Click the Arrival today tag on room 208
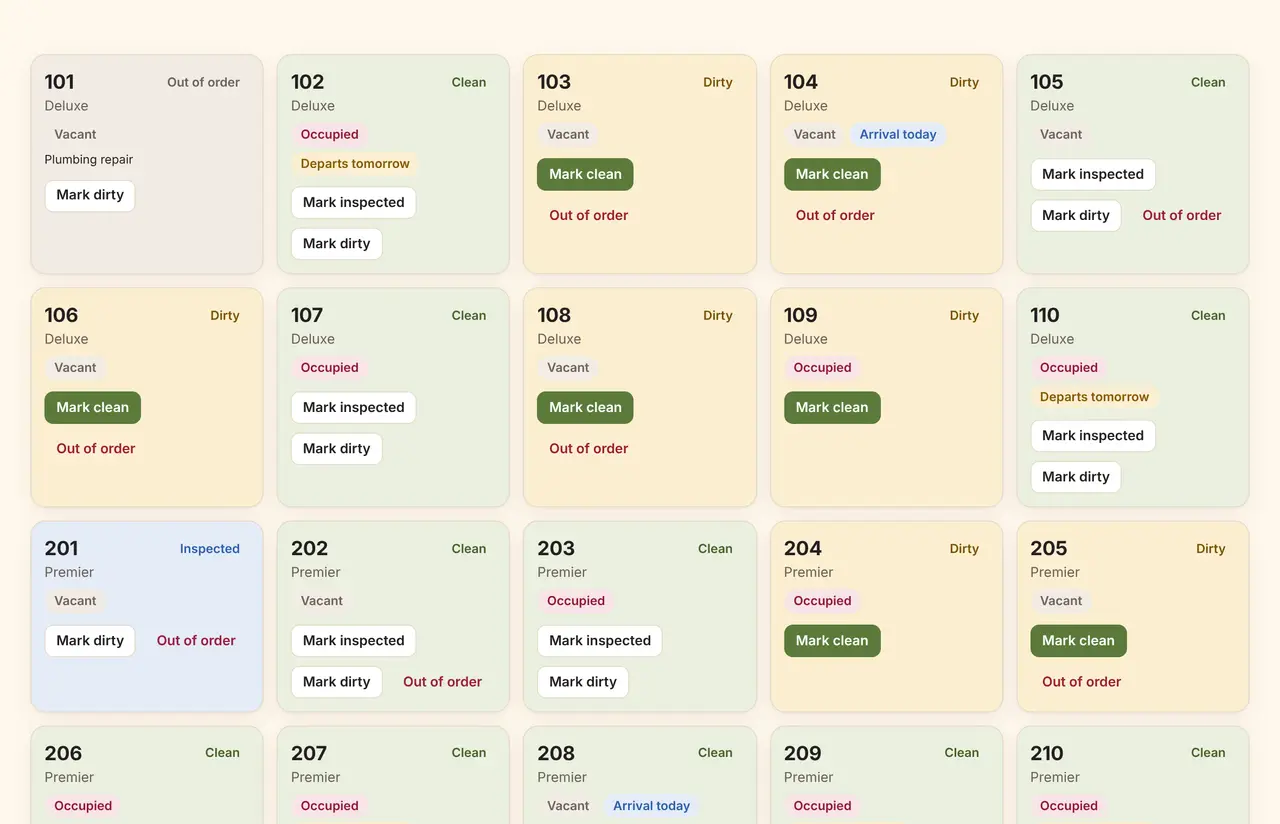1280x824 pixels. coord(651,805)
